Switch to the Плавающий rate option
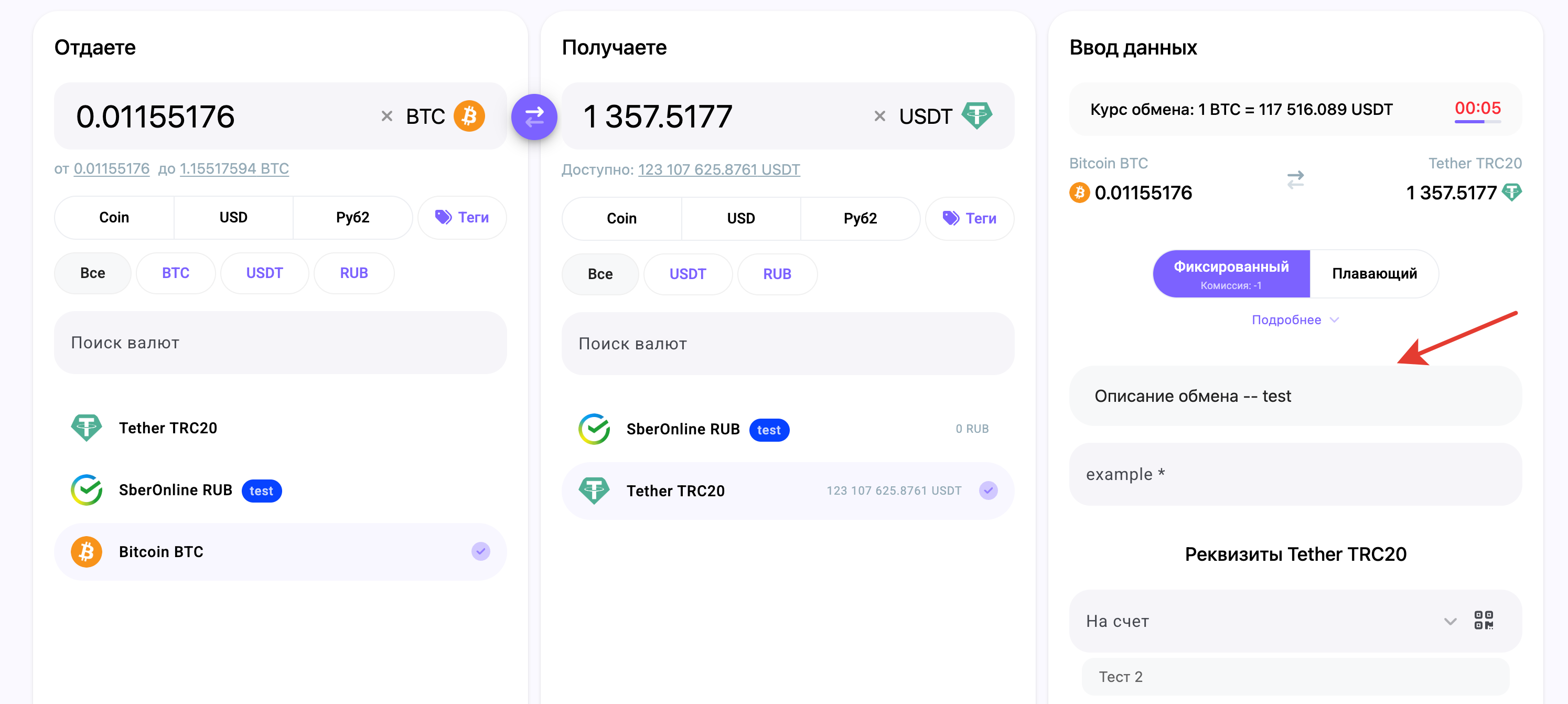The height and width of the screenshot is (704, 1568). 1374,274
